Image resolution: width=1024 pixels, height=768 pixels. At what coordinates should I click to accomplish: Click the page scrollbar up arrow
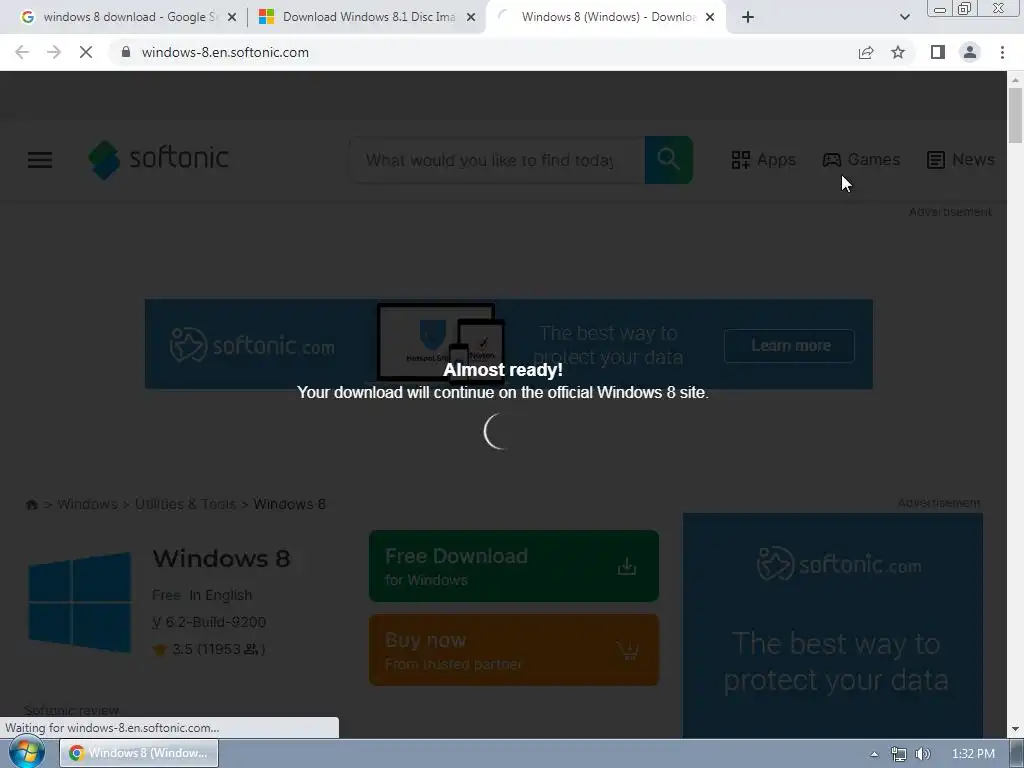[1016, 80]
